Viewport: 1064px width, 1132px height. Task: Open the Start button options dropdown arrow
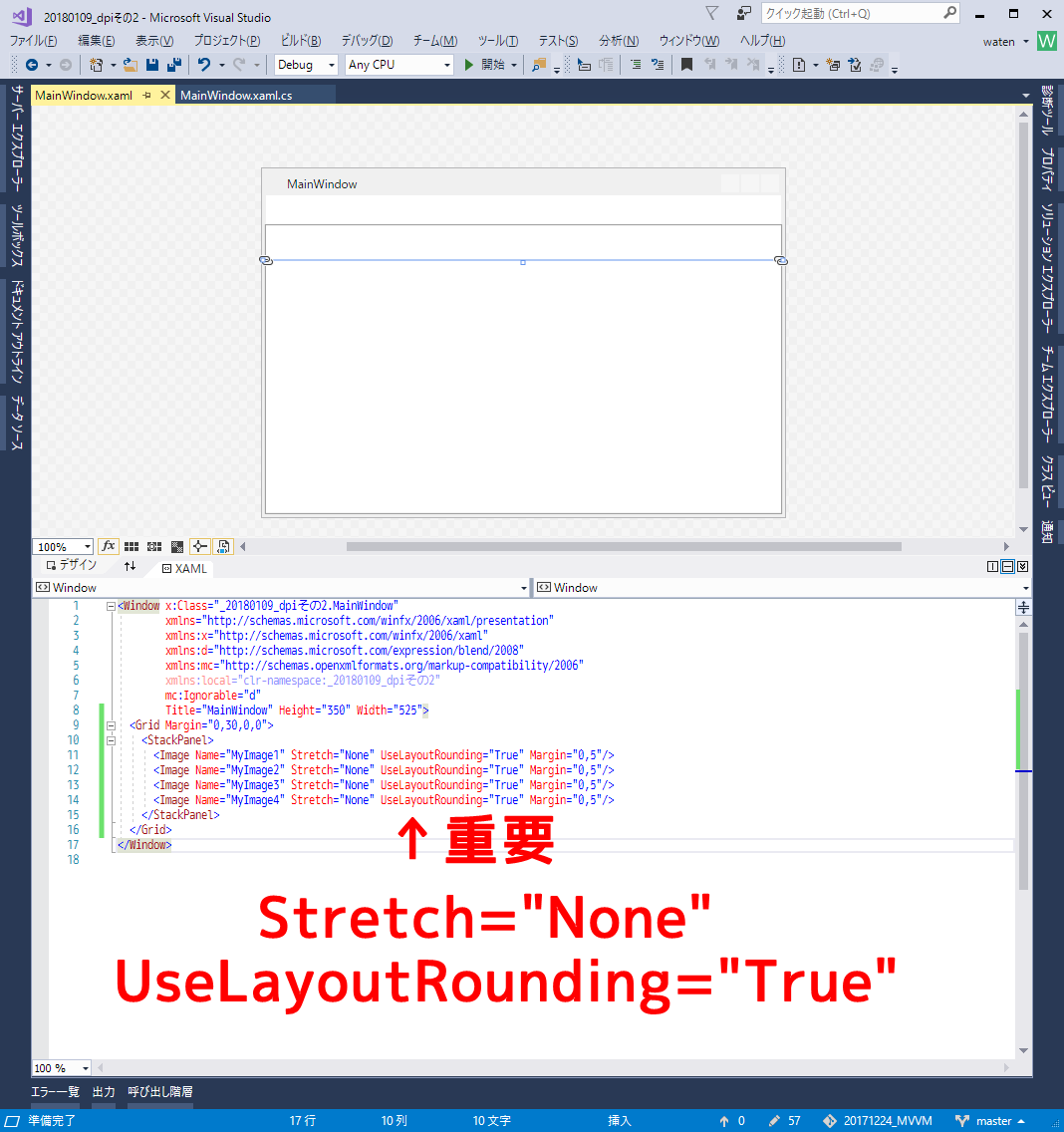[x=514, y=65]
